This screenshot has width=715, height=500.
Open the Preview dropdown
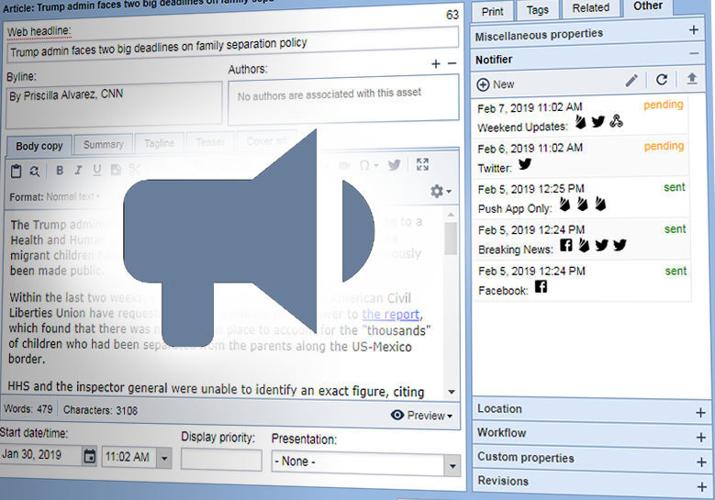[421, 415]
